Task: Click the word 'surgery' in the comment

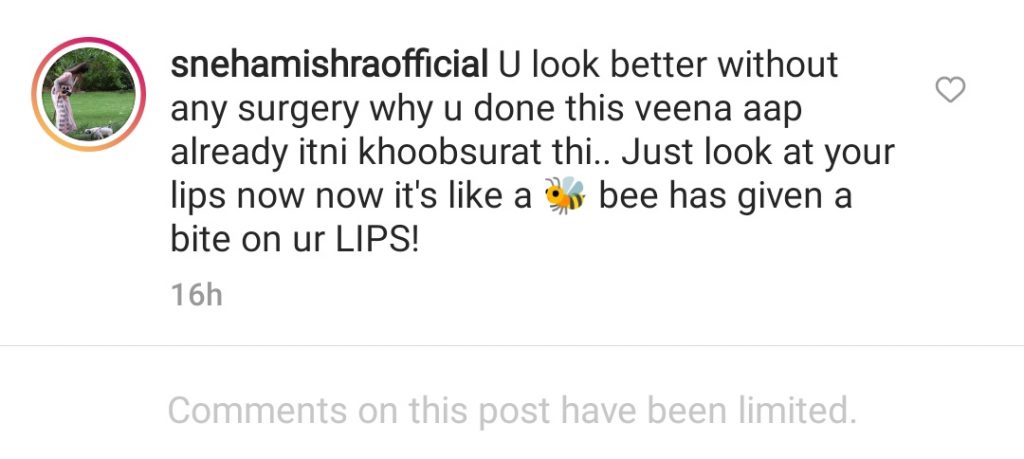Action: coord(298,111)
